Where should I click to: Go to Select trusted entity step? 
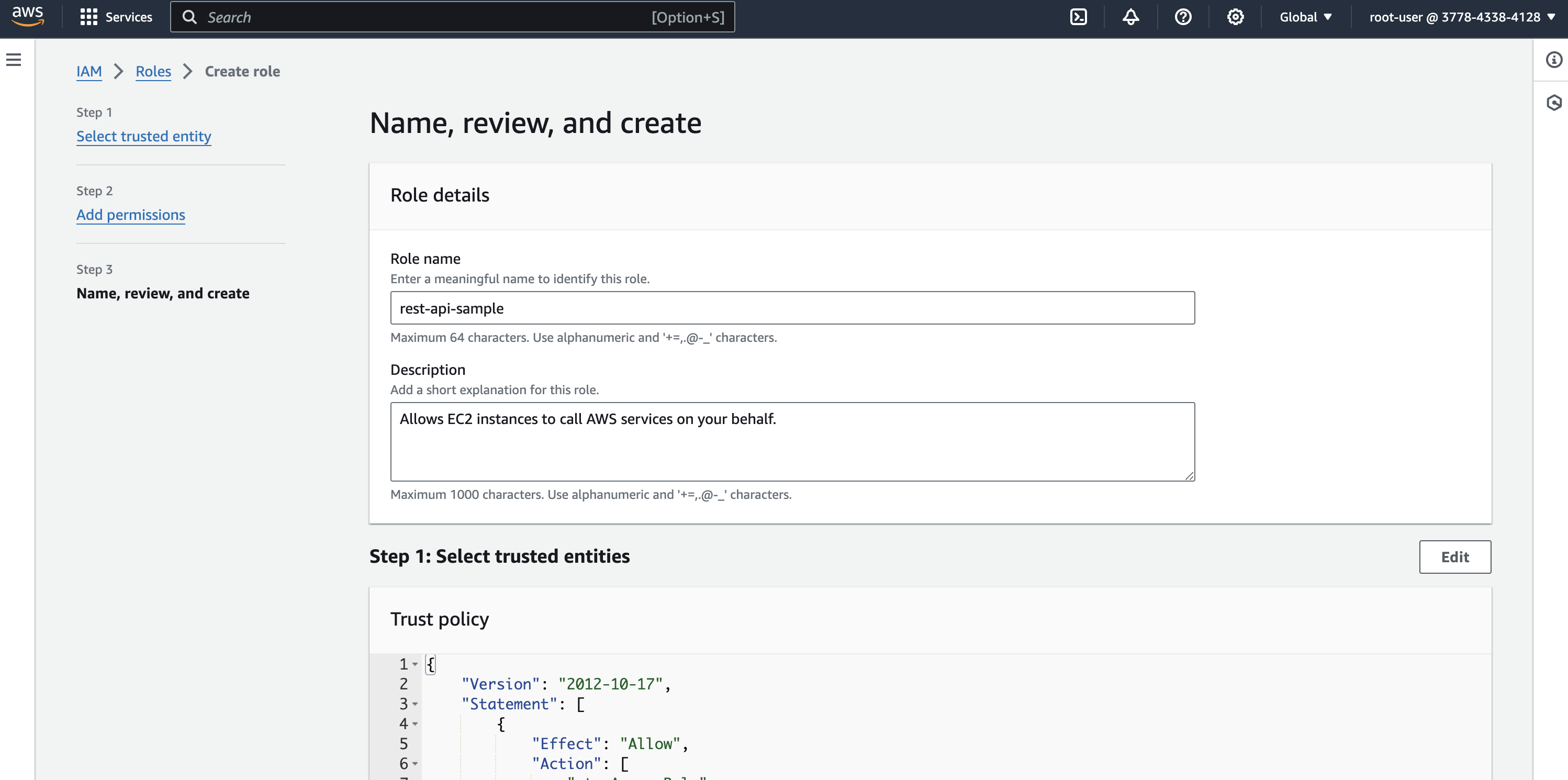point(143,137)
